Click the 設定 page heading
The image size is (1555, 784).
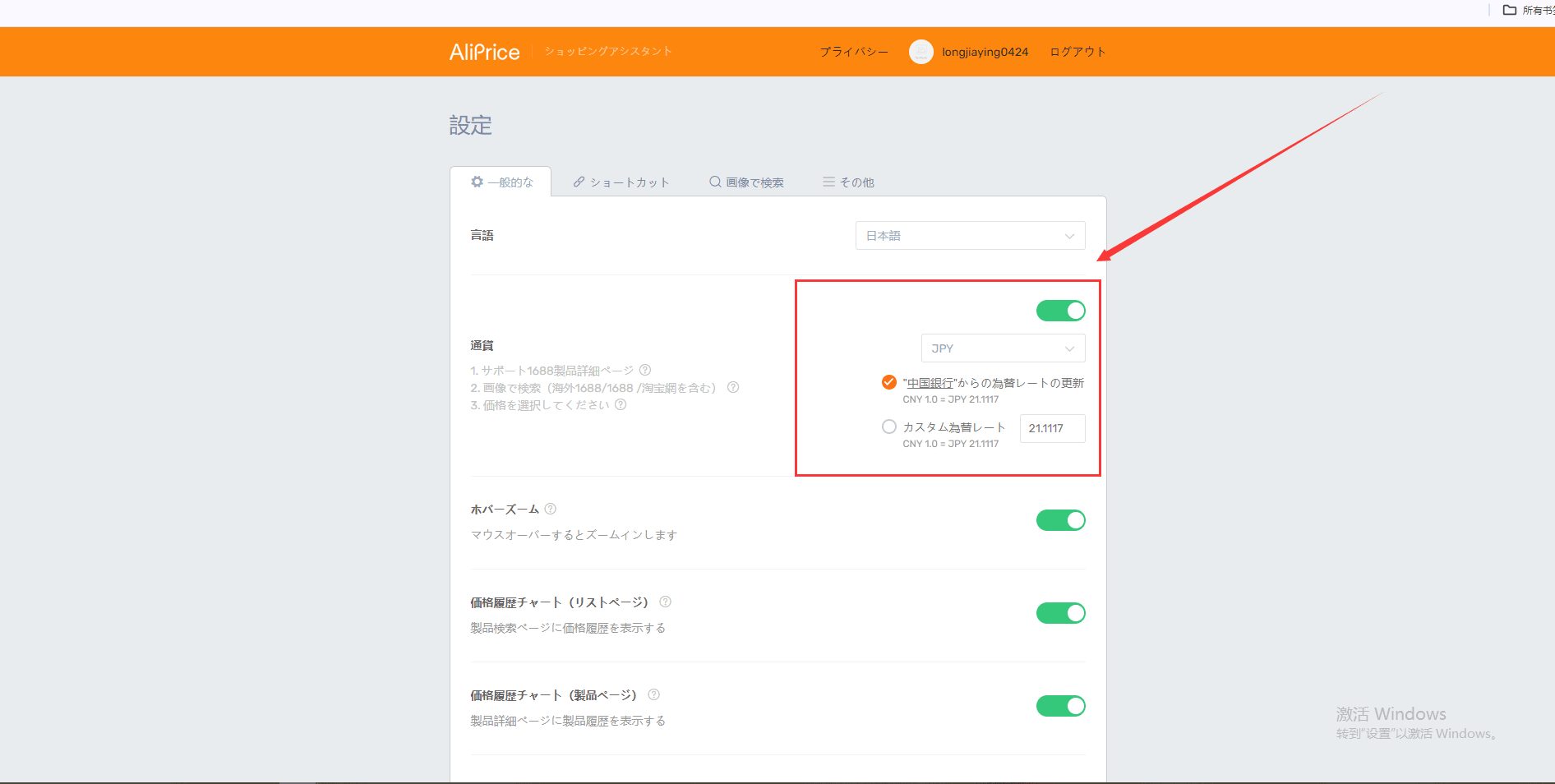coord(470,125)
